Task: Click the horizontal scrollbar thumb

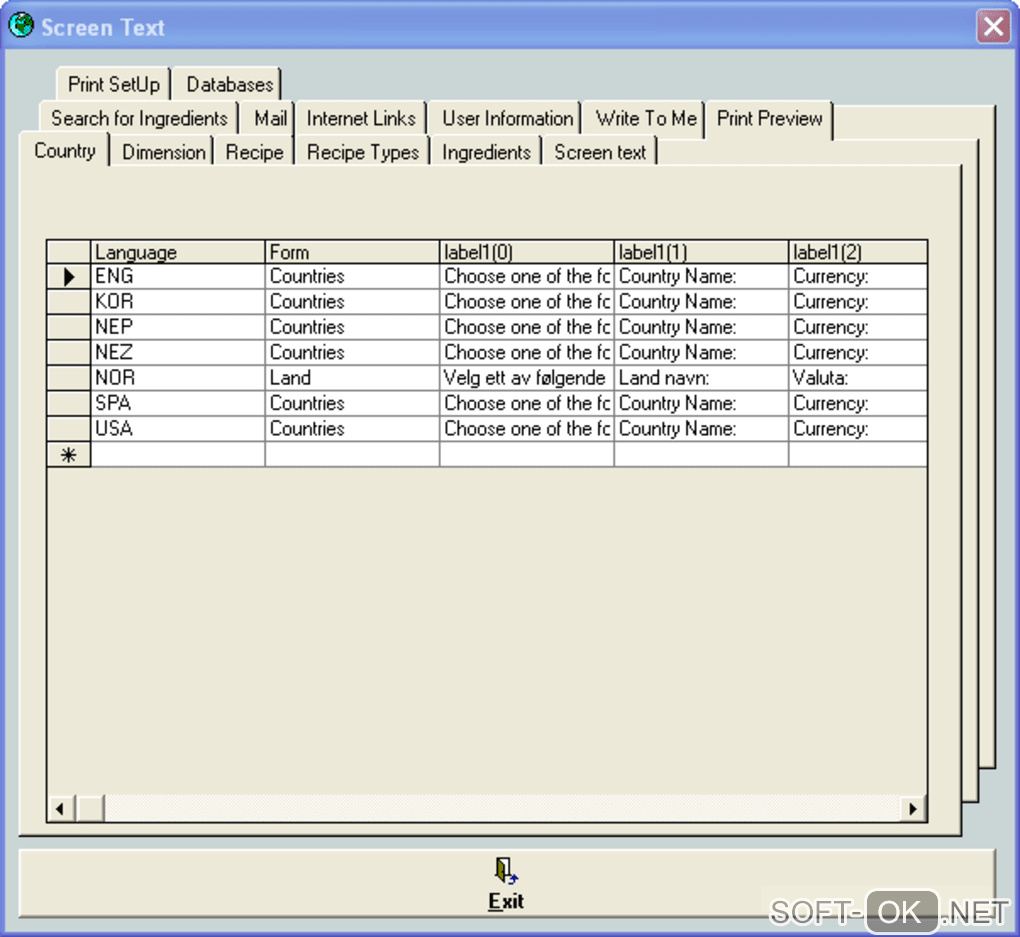Action: [x=90, y=809]
